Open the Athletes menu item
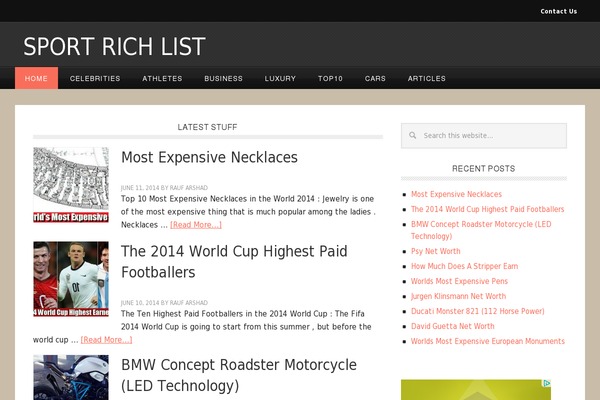 click(x=162, y=78)
